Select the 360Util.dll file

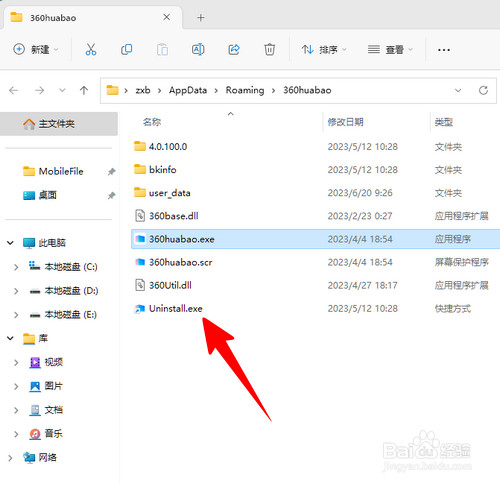pyautogui.click(x=315, y=285)
